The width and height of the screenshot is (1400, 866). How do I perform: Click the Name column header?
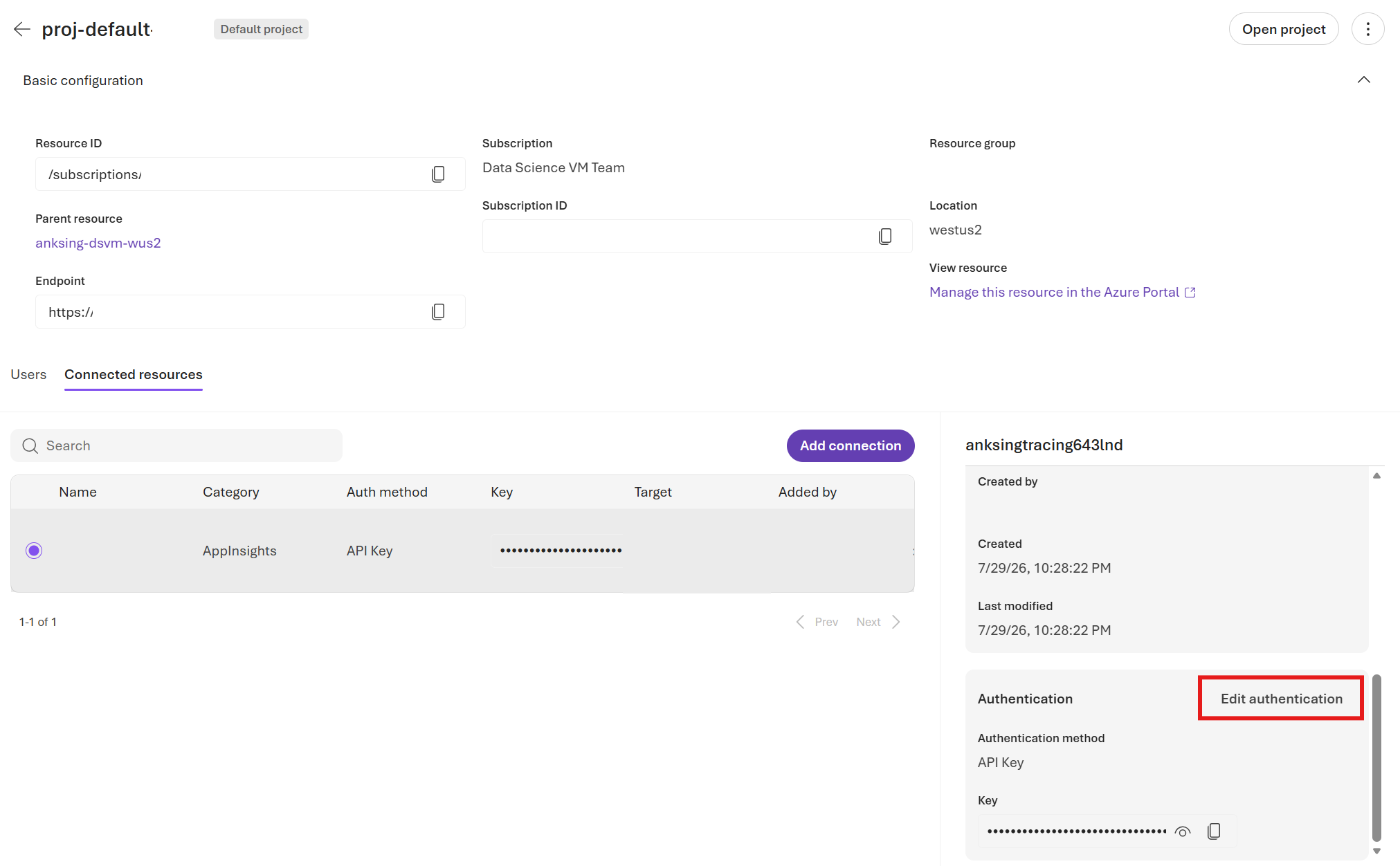tap(78, 492)
